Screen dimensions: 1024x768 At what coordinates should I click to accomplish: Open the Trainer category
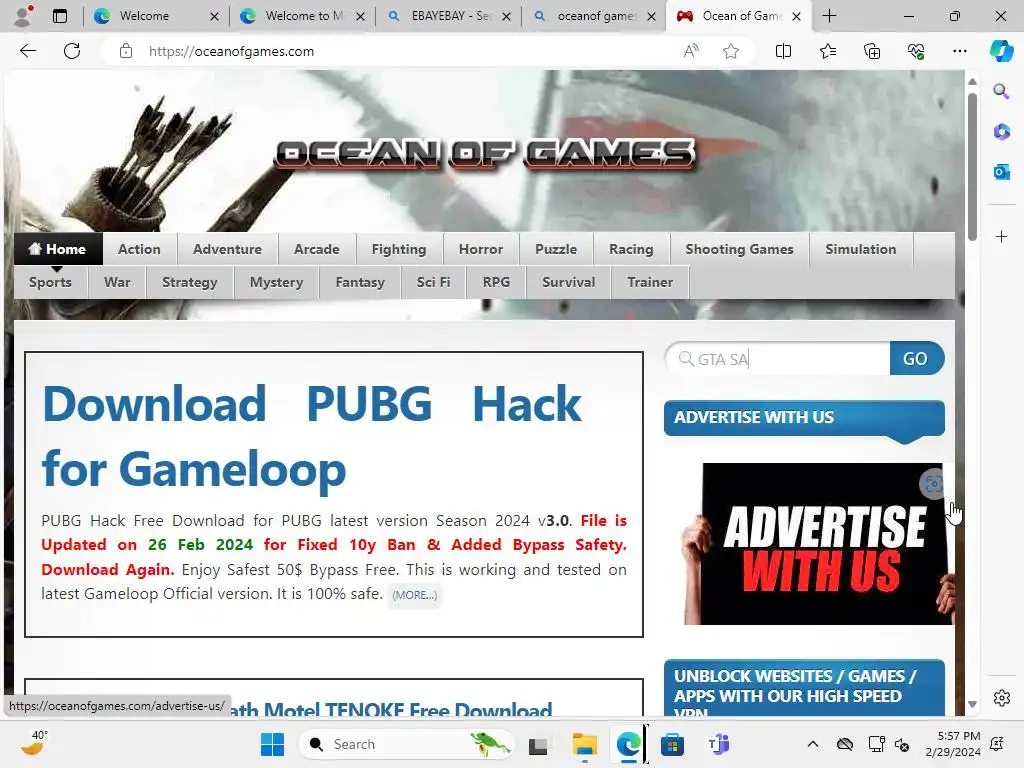650,282
